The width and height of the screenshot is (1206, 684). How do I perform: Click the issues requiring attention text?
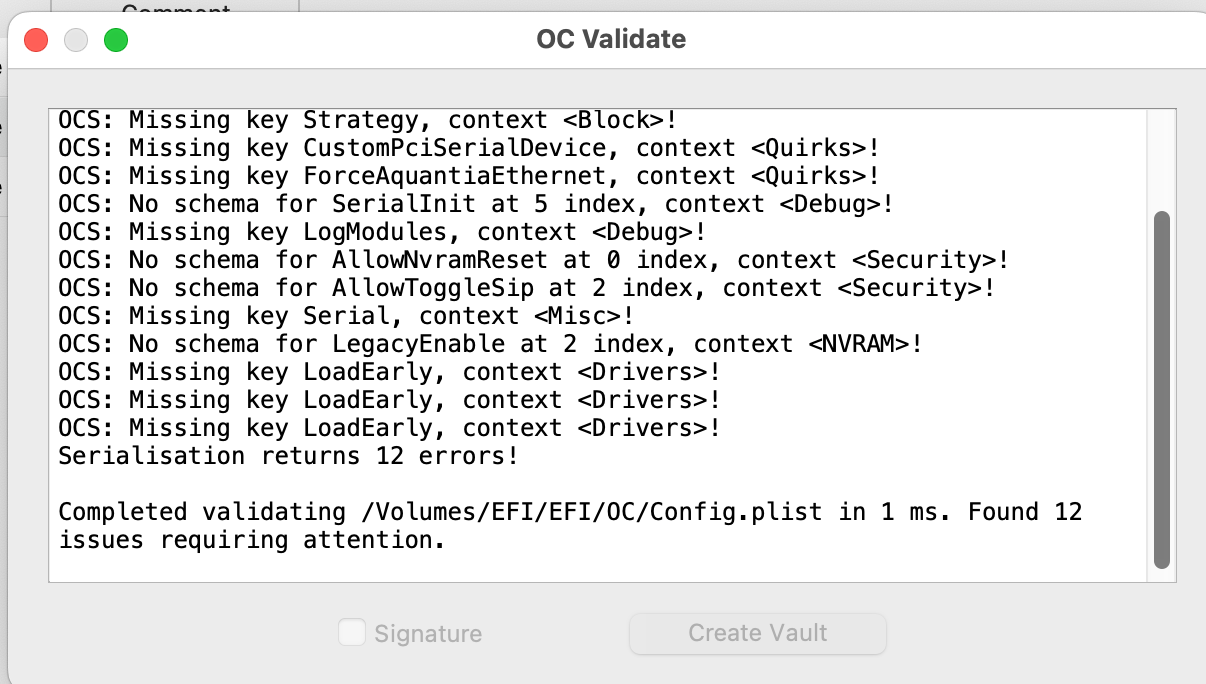coord(251,541)
